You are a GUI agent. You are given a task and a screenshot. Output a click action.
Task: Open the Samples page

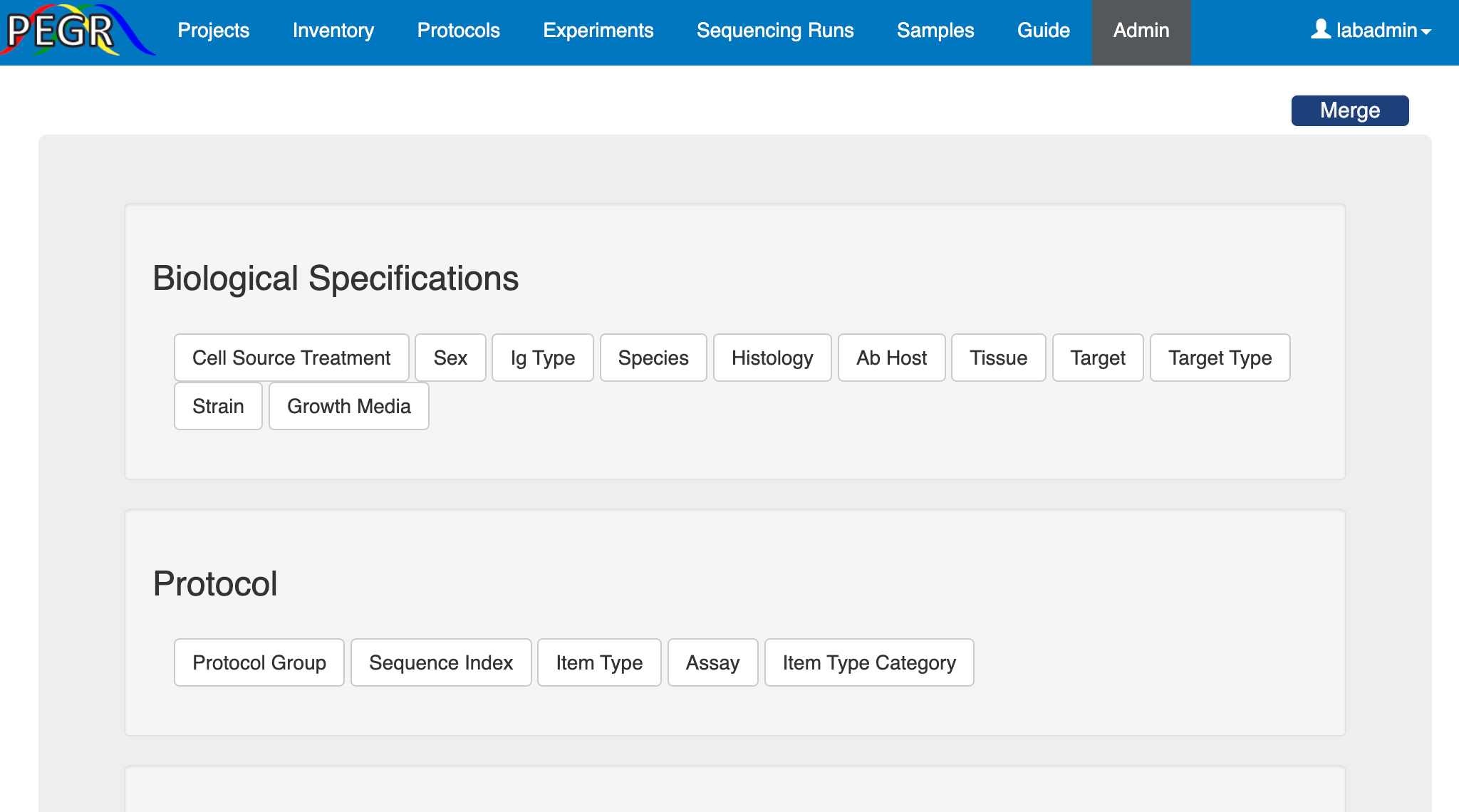tap(935, 31)
